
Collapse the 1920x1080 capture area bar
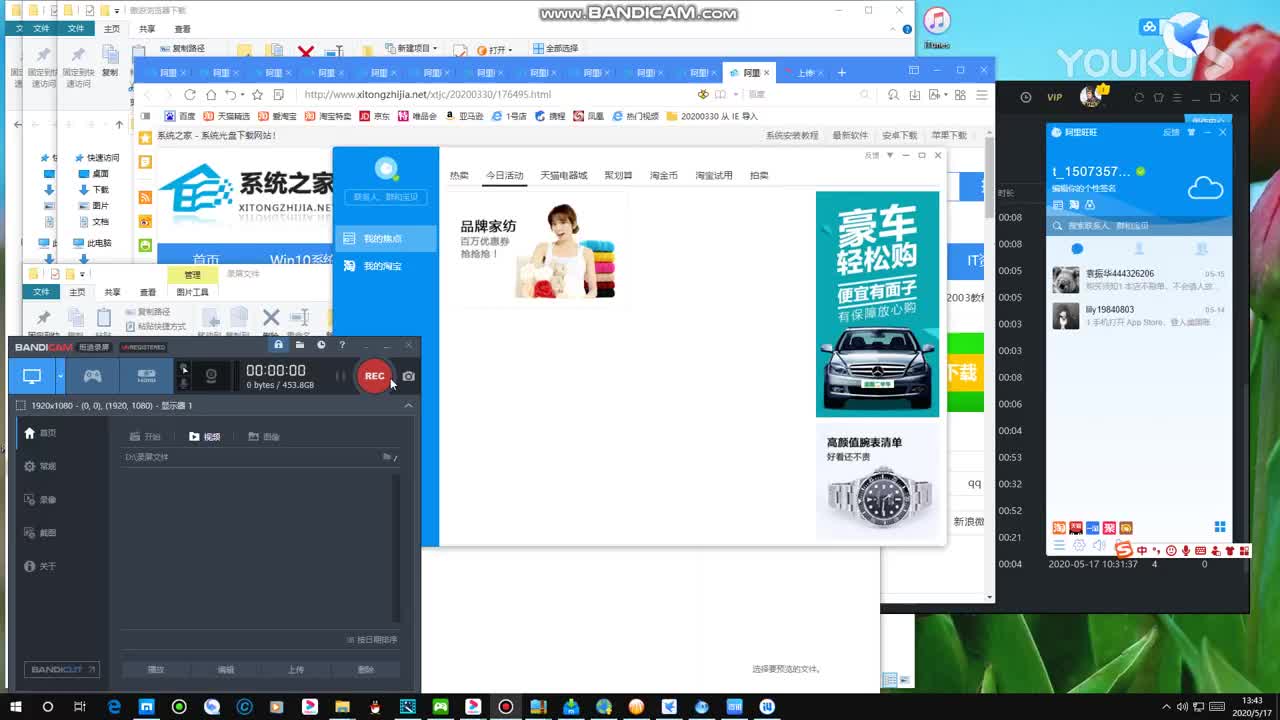pyautogui.click(x=408, y=405)
